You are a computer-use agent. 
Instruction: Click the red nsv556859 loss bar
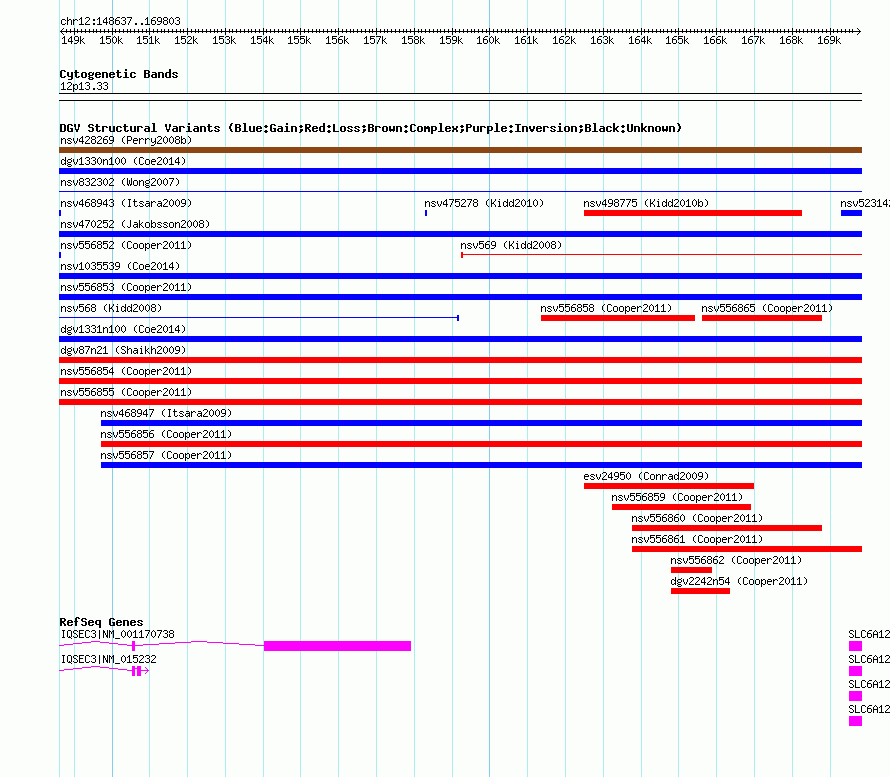pyautogui.click(x=681, y=507)
